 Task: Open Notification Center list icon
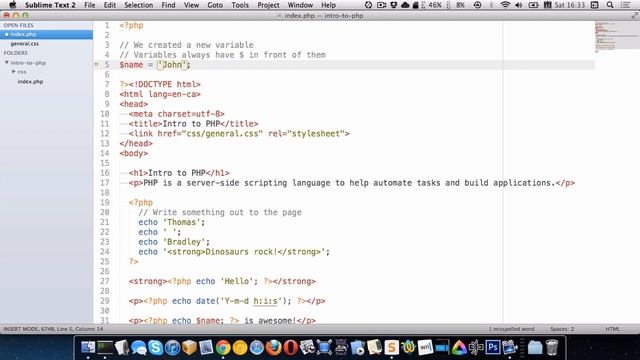(625, 5)
